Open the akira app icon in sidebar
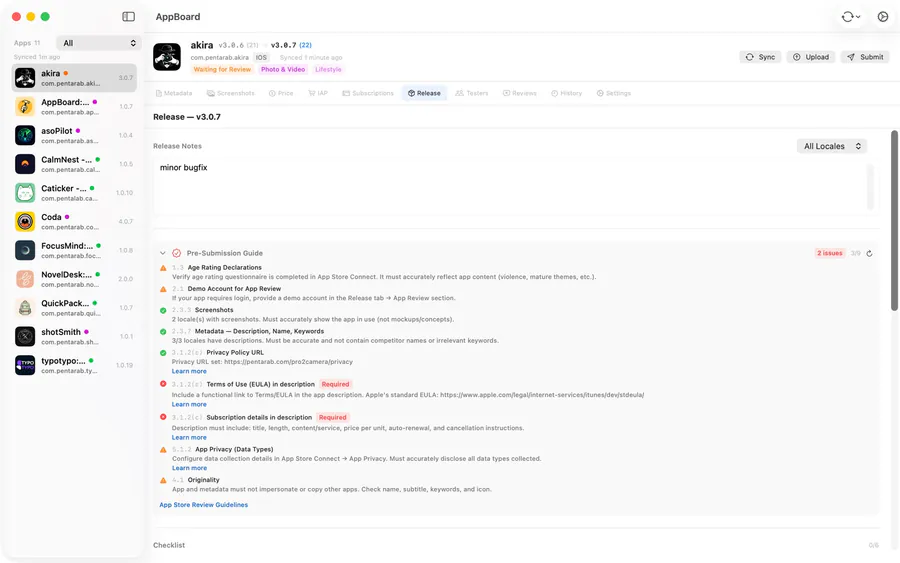 coord(25,77)
